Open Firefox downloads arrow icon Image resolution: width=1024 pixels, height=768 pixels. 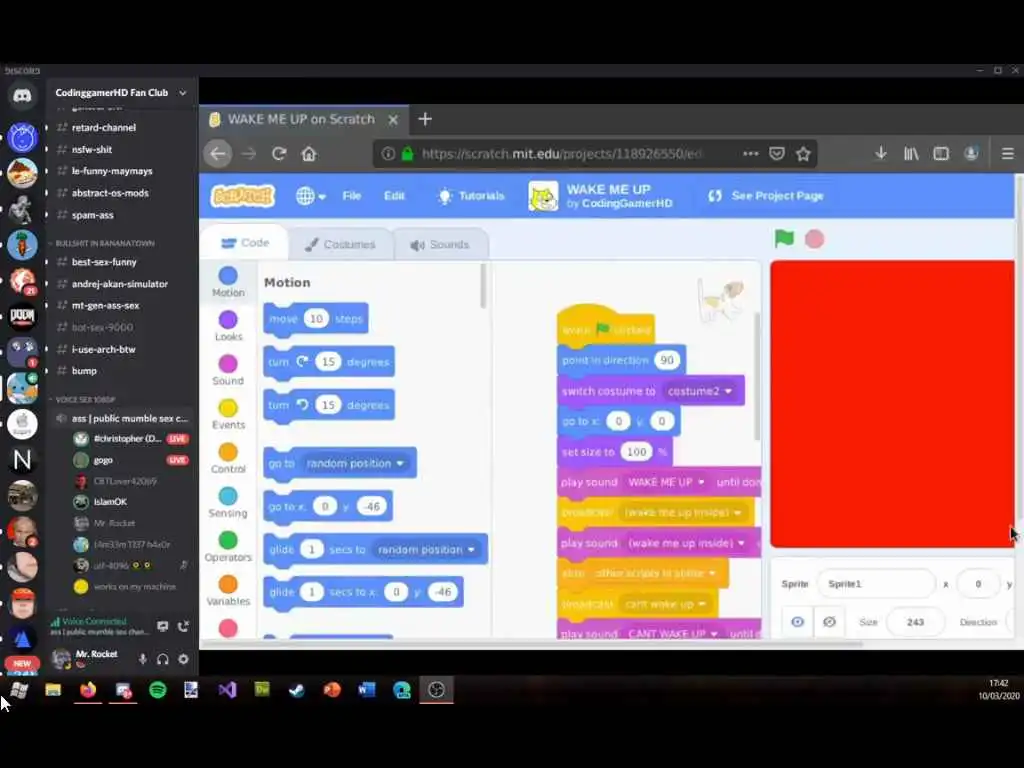(880, 153)
